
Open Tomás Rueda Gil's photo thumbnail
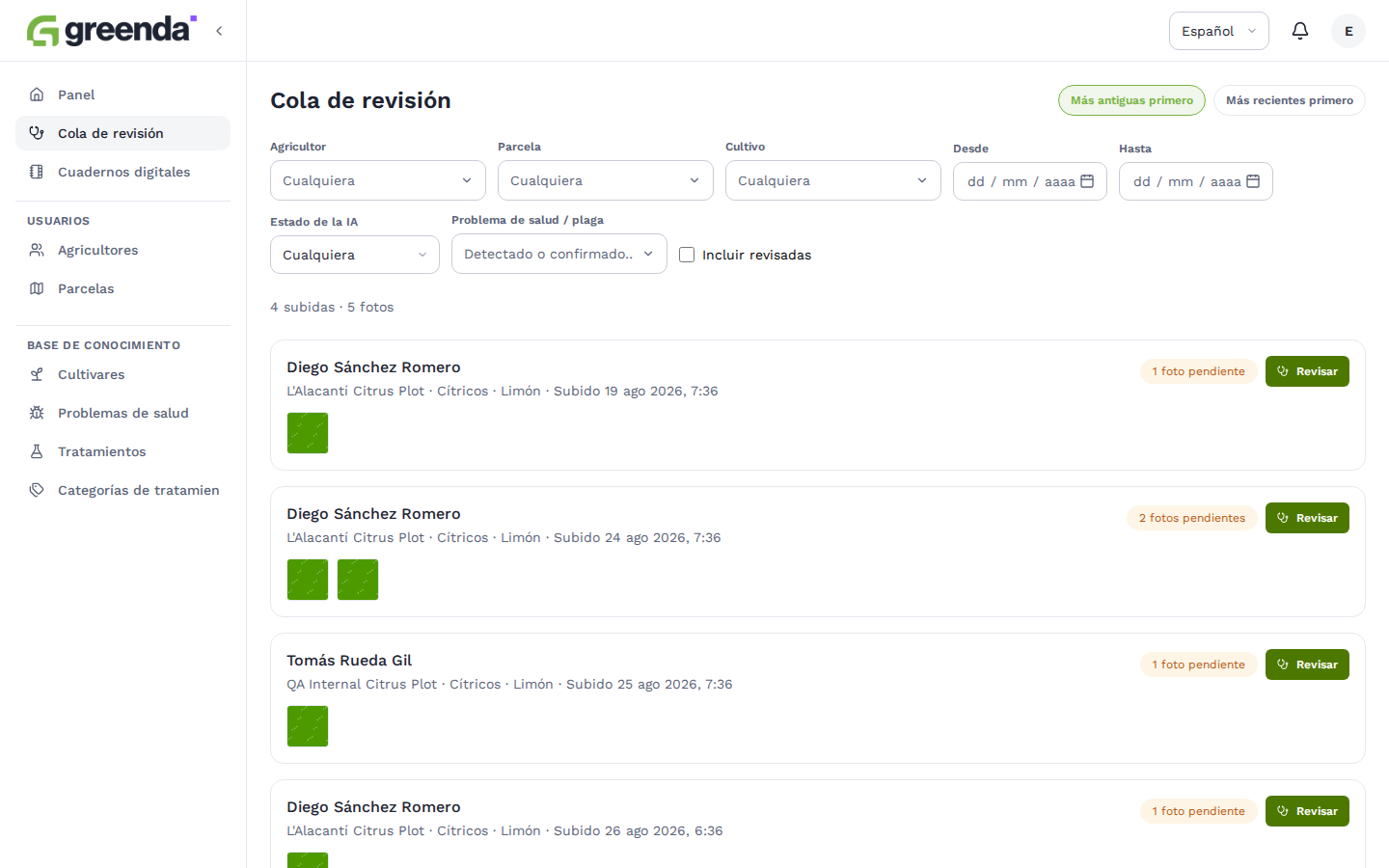point(308,726)
